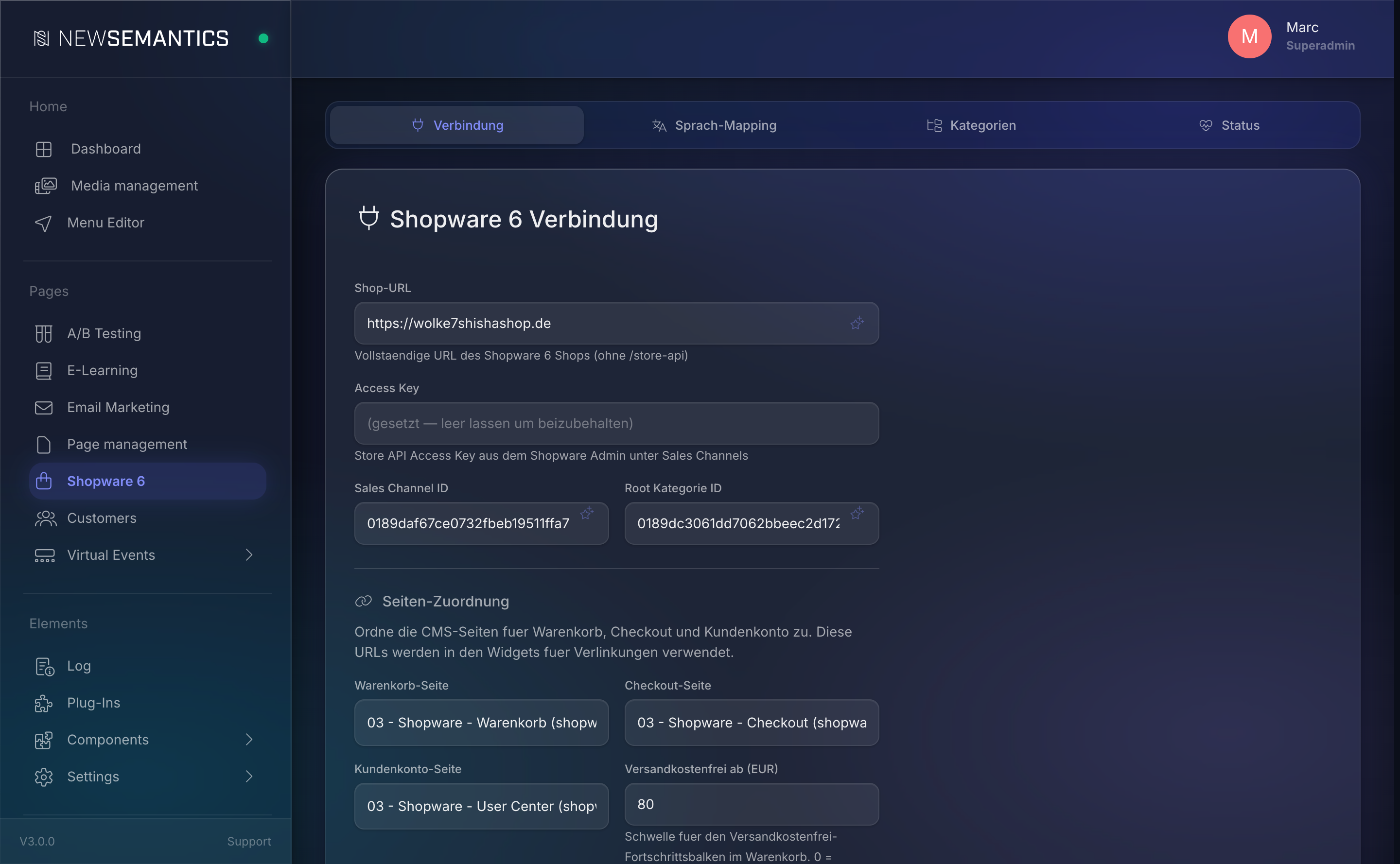Click the Shopware 6 shopping bag icon
Image resolution: width=1400 pixels, height=864 pixels.
click(x=43, y=481)
